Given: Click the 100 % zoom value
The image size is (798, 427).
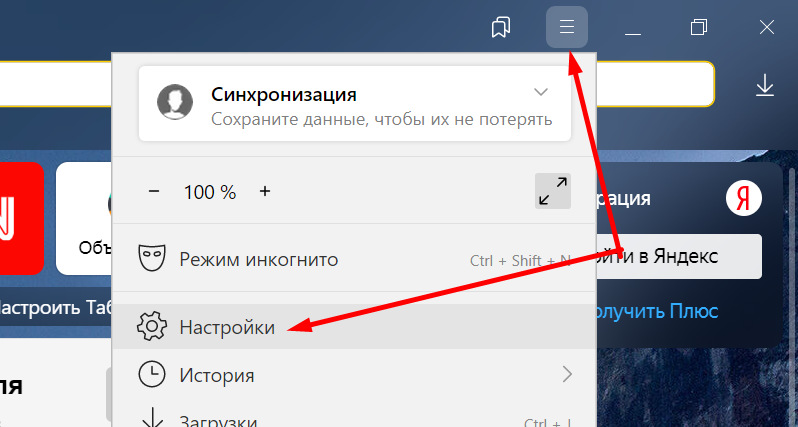Looking at the screenshot, I should 210,192.
